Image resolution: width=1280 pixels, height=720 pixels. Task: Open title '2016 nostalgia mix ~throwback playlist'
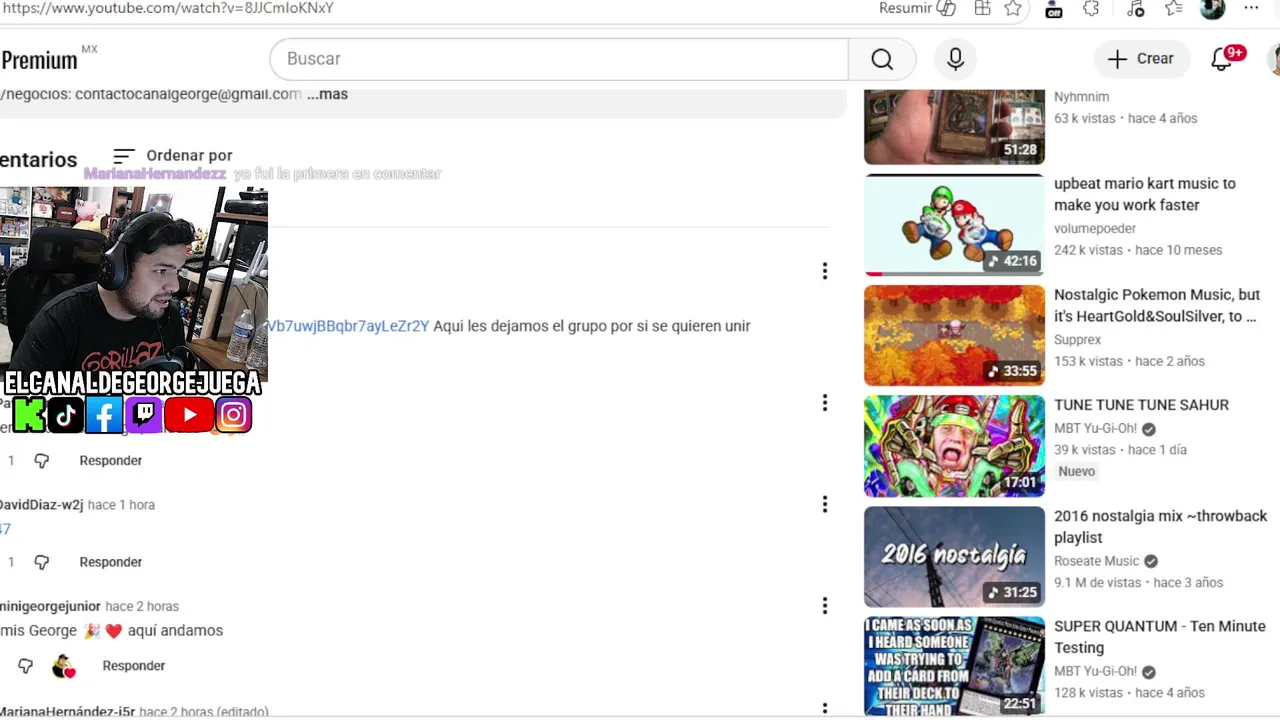pyautogui.click(x=1160, y=527)
